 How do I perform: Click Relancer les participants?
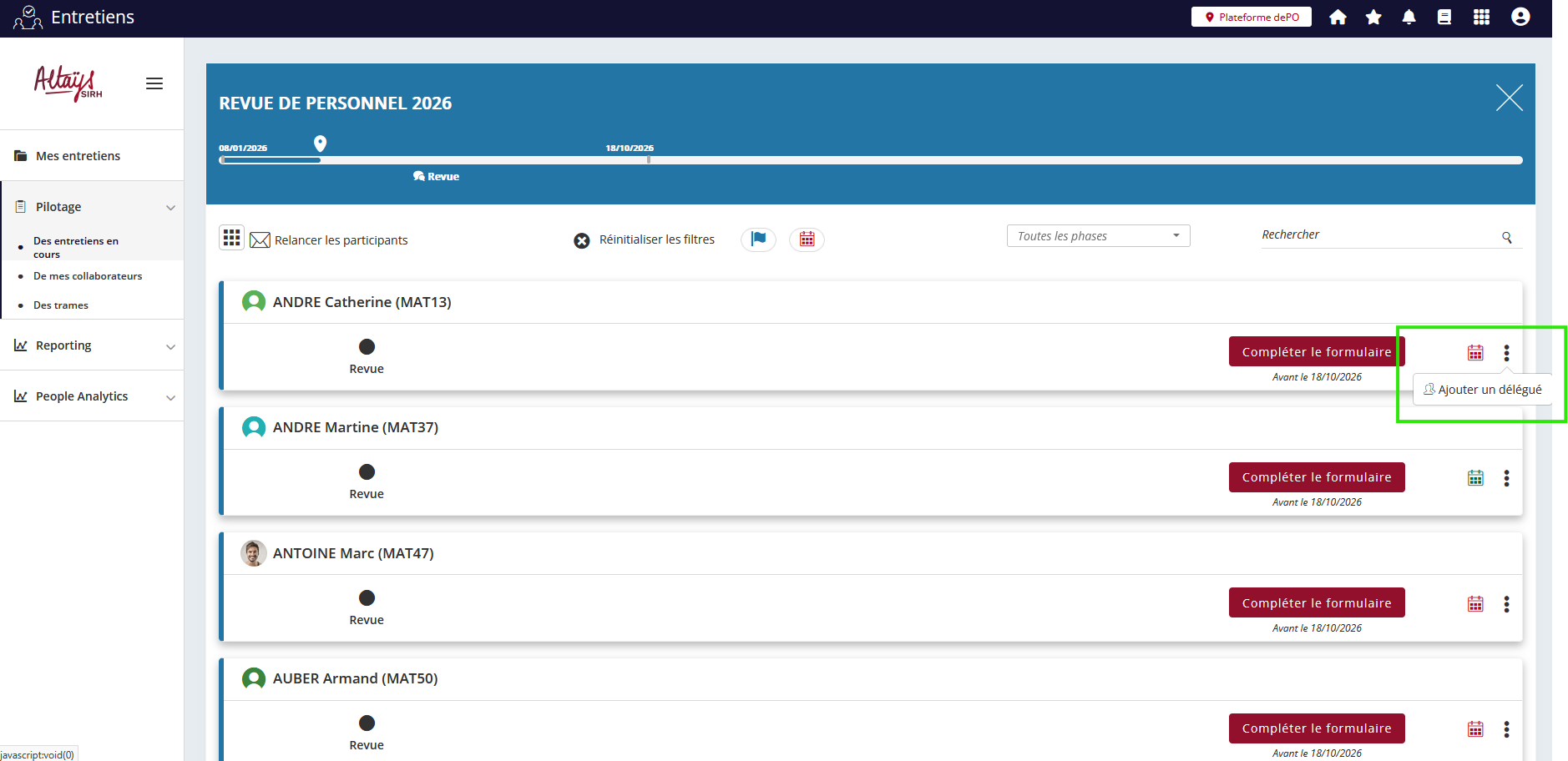341,240
